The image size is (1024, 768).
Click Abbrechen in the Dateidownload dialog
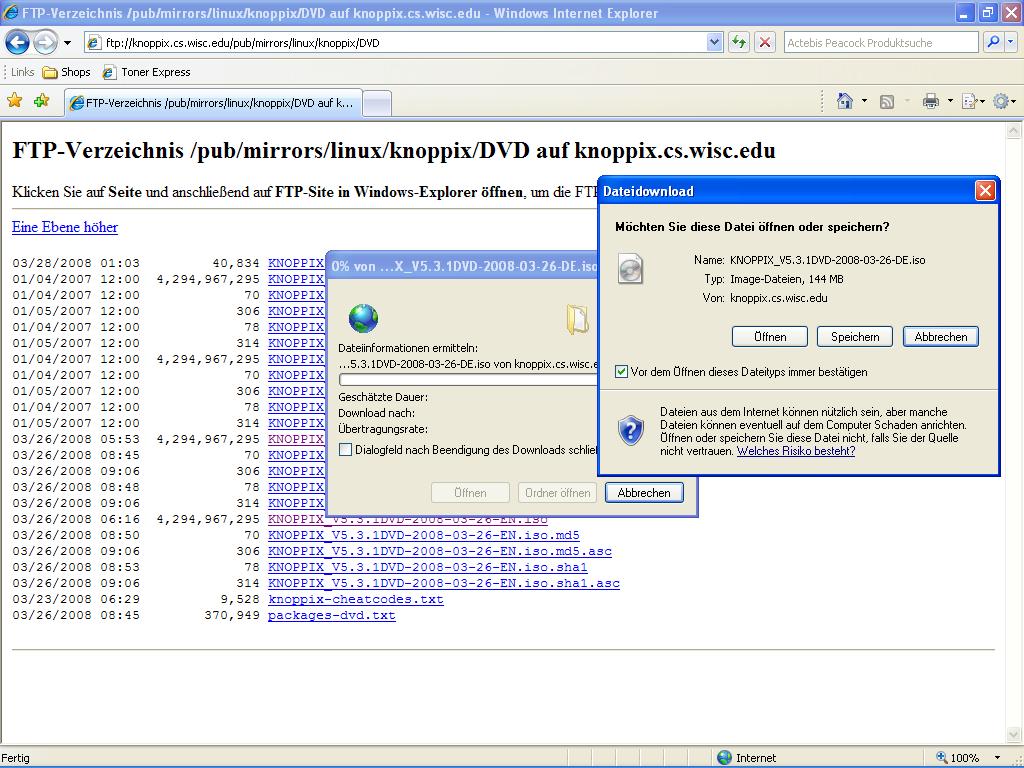pos(940,337)
